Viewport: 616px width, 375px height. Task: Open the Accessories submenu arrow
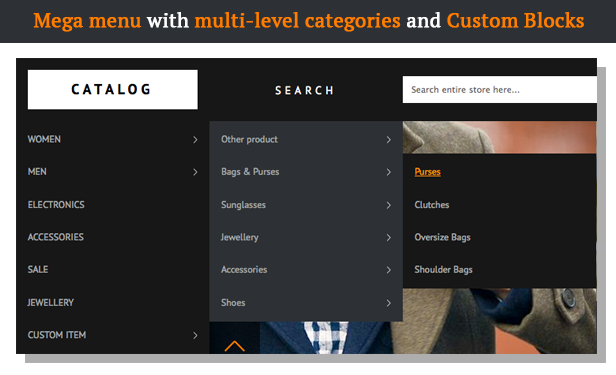tap(389, 270)
